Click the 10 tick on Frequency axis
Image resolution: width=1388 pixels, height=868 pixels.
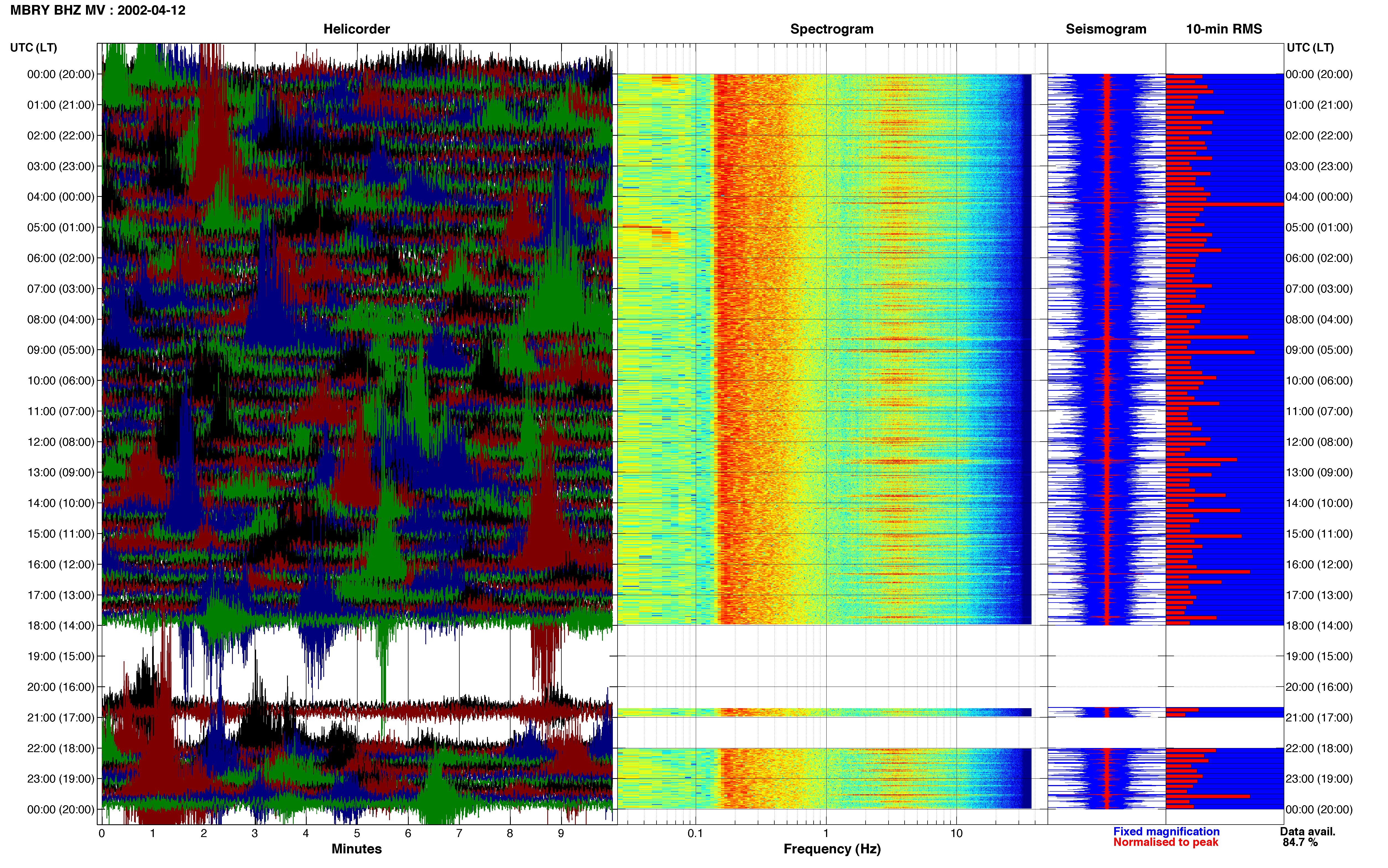coord(956,833)
